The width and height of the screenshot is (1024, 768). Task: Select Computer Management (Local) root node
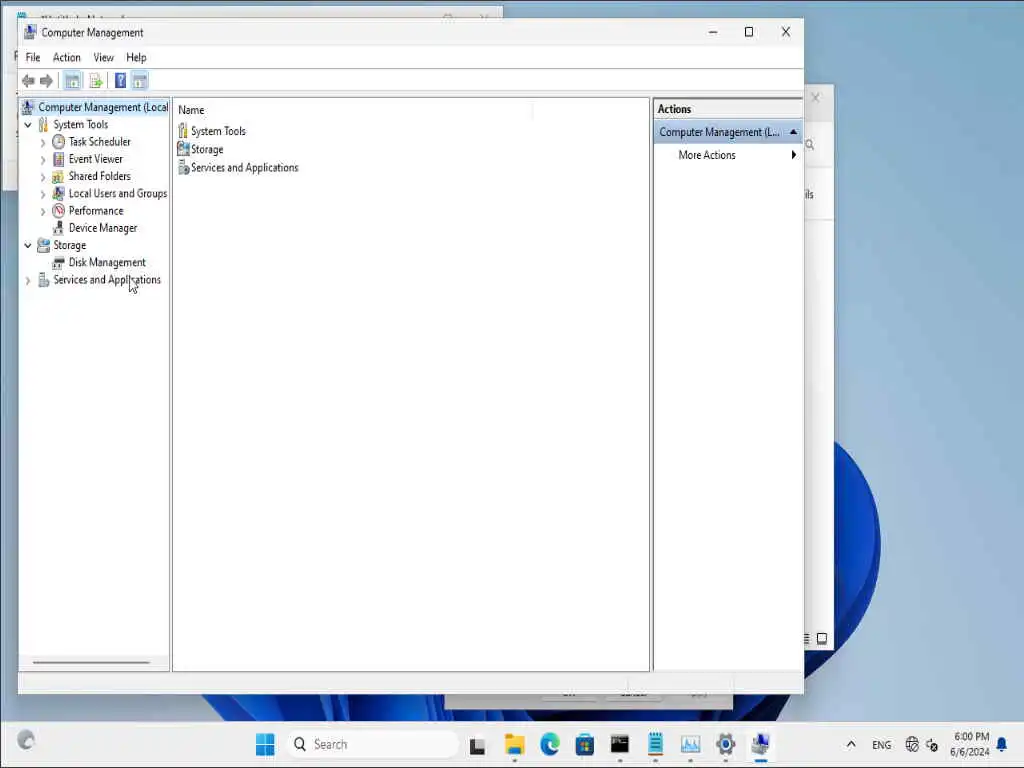click(103, 107)
